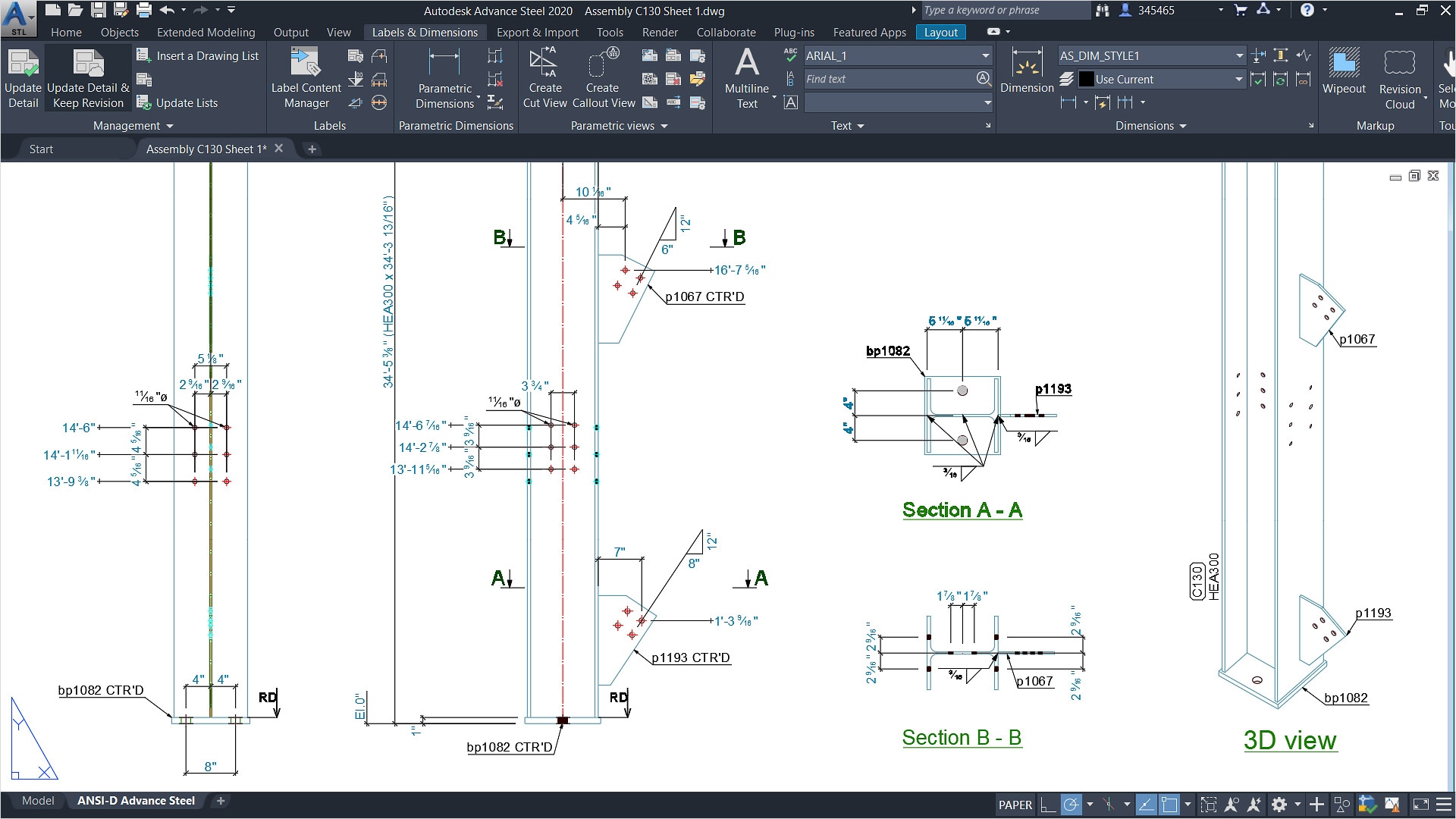
Task: Toggle auto-scale annotation icon
Action: [x=1254, y=805]
